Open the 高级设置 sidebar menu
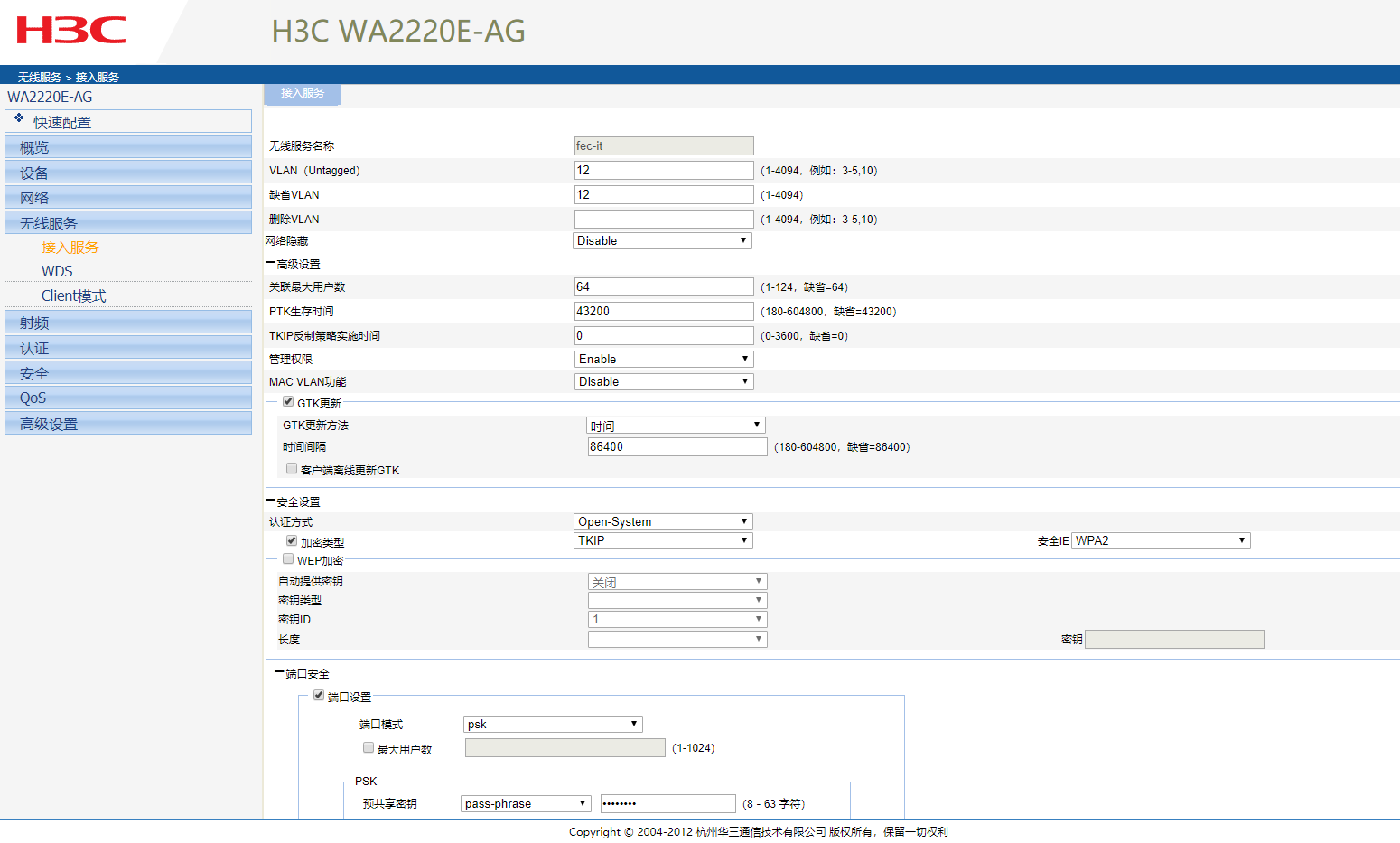The height and width of the screenshot is (843, 1400). (128, 424)
